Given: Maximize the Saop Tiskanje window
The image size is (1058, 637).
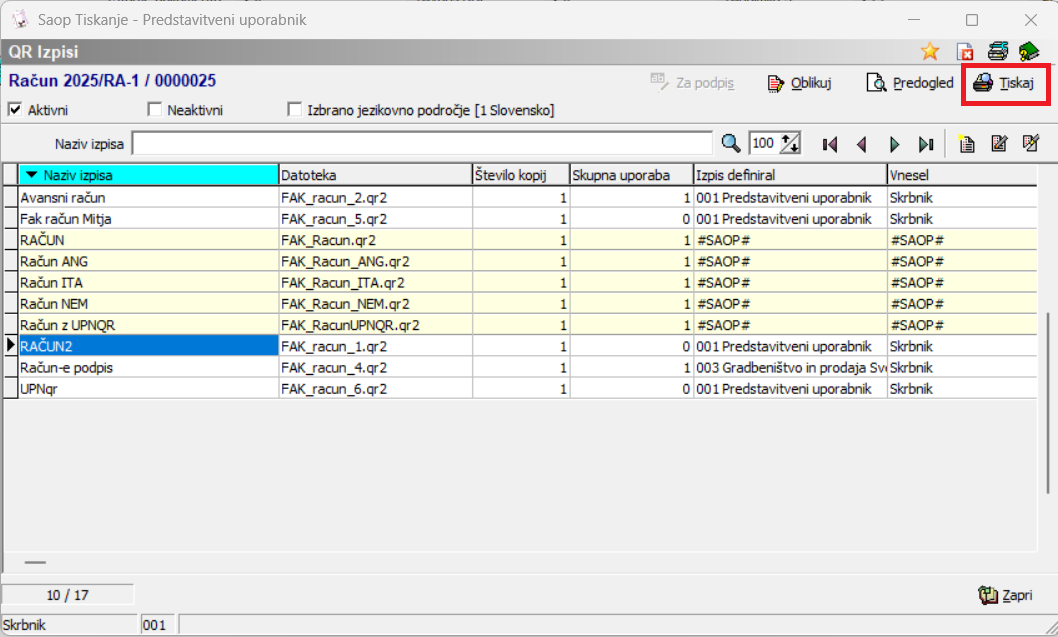Looking at the screenshot, I should pos(972,20).
